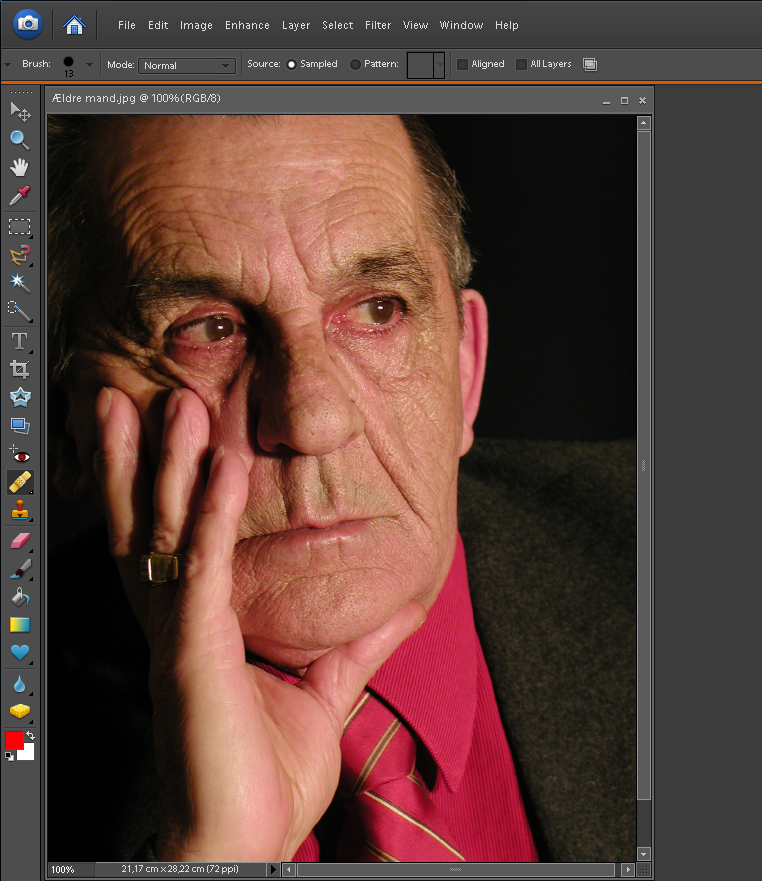This screenshot has height=881, width=762.
Task: Open the pattern picker dropdown
Action: pos(439,66)
